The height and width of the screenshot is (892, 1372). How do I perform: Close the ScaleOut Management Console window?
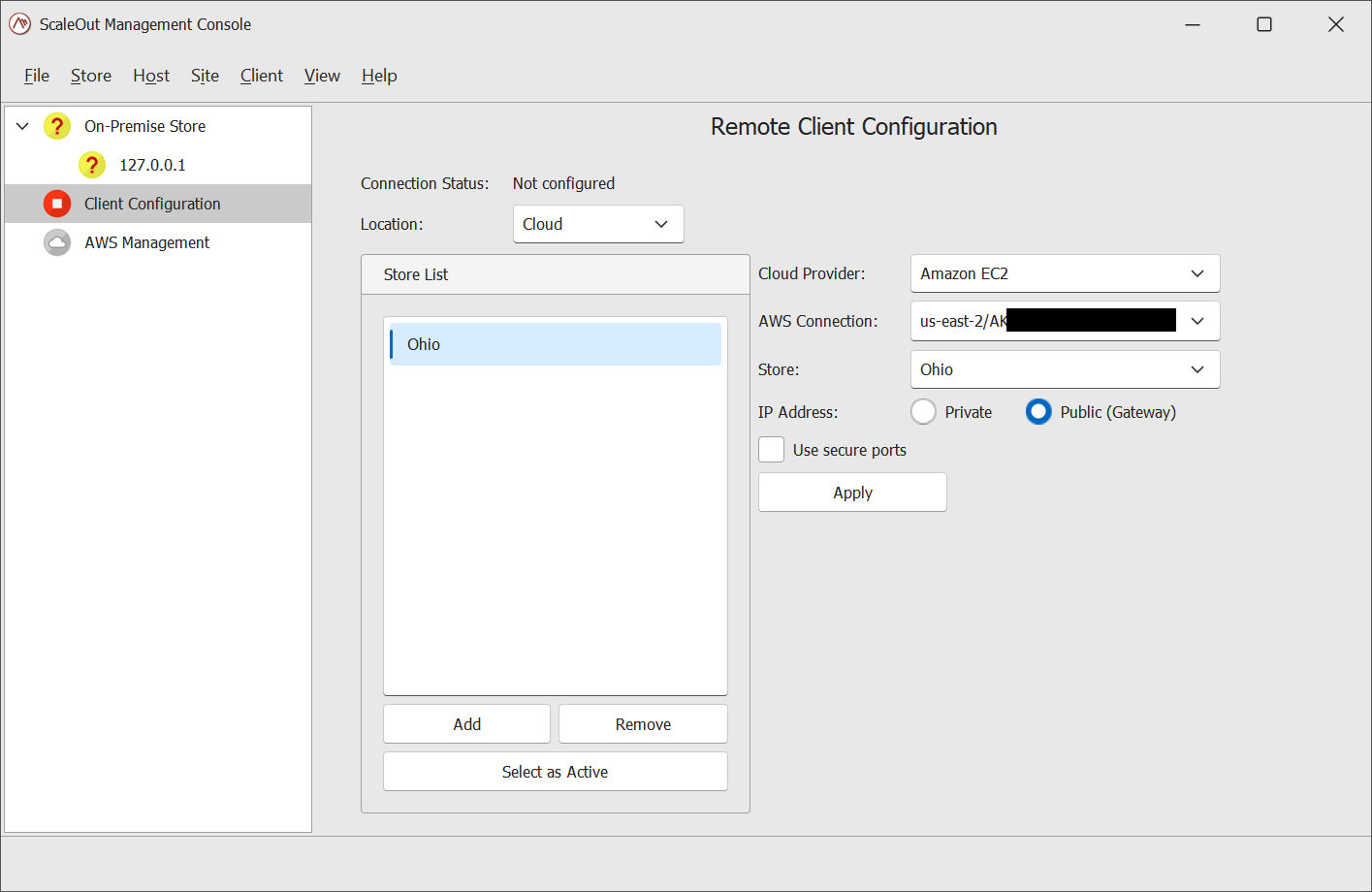tap(1336, 24)
